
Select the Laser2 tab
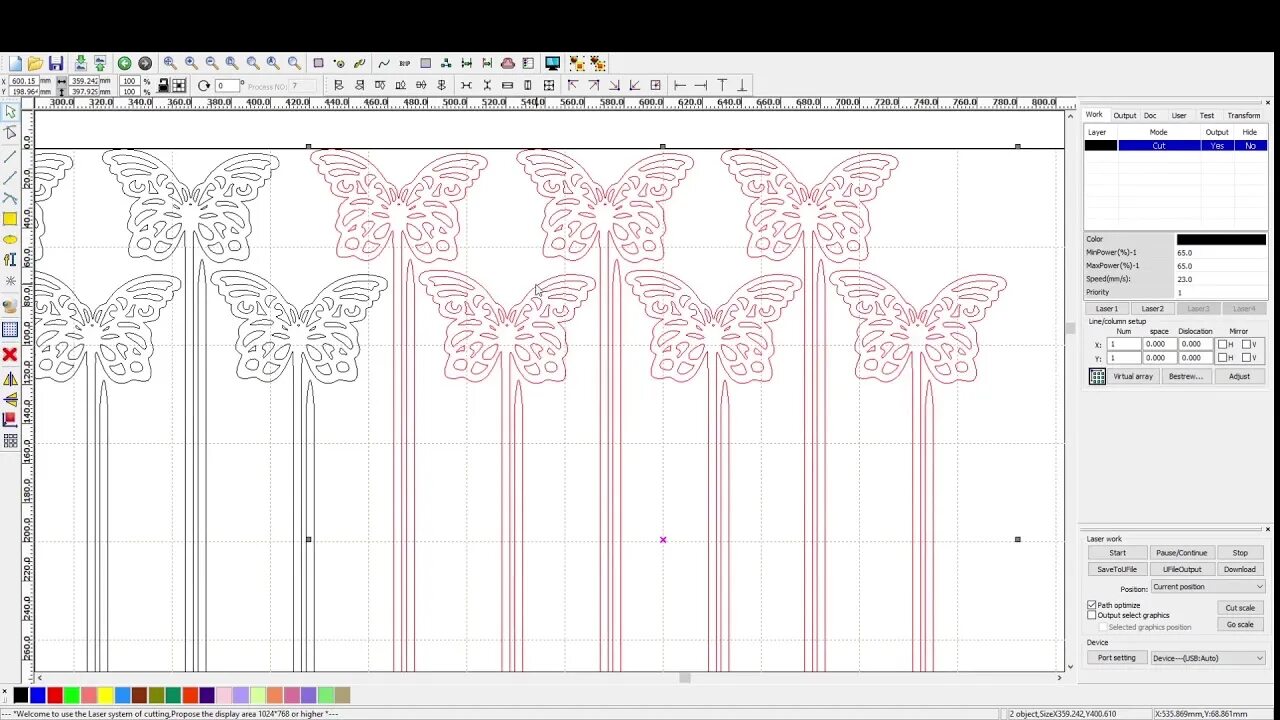click(x=1153, y=308)
